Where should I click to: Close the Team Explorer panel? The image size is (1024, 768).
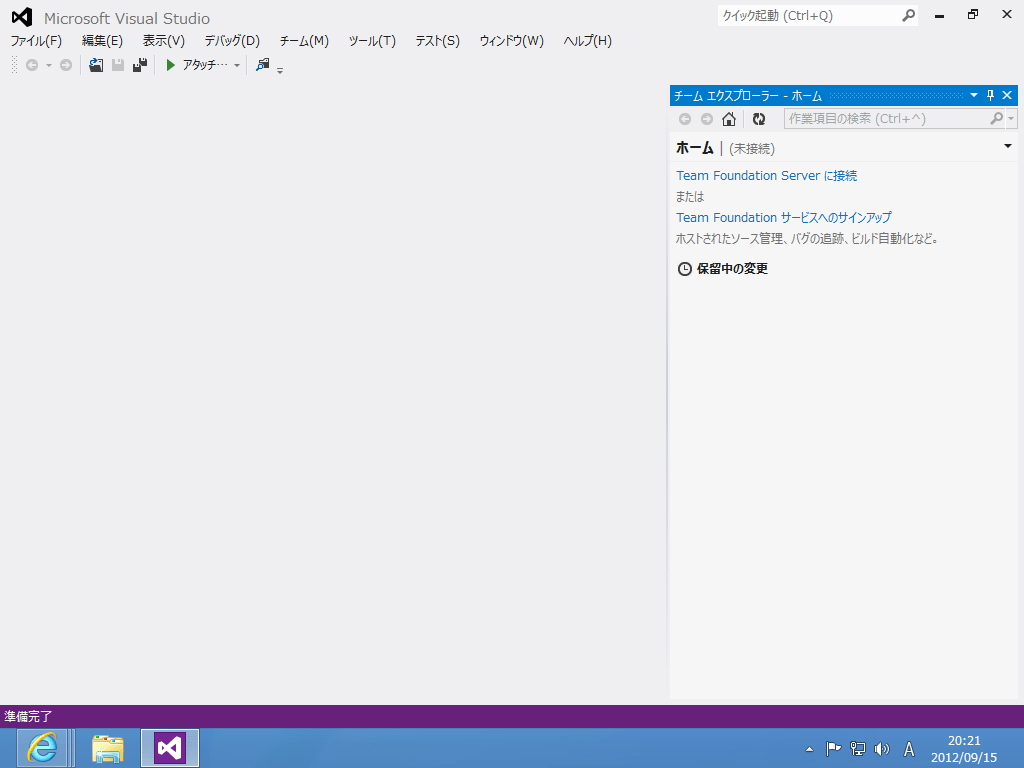tap(1007, 95)
